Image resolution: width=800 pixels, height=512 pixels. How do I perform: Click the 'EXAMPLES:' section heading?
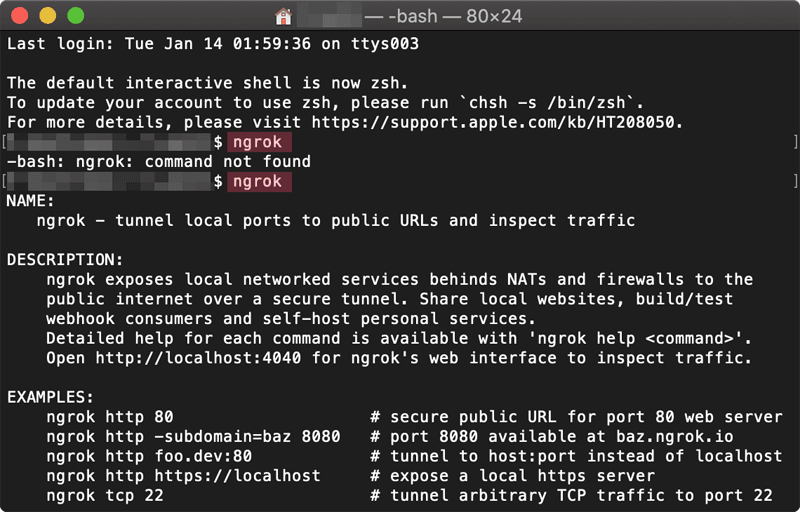pyautogui.click(x=50, y=397)
